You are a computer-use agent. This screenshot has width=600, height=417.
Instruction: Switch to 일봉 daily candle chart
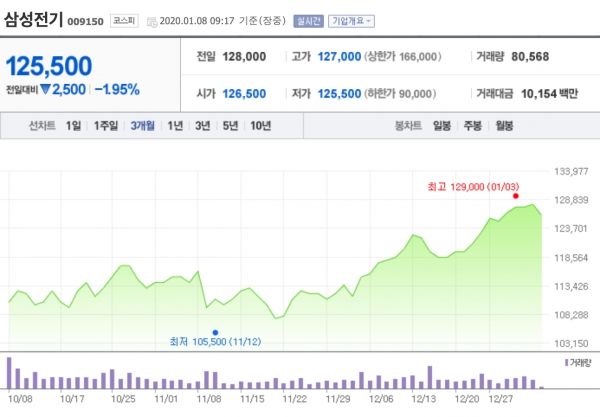(442, 125)
